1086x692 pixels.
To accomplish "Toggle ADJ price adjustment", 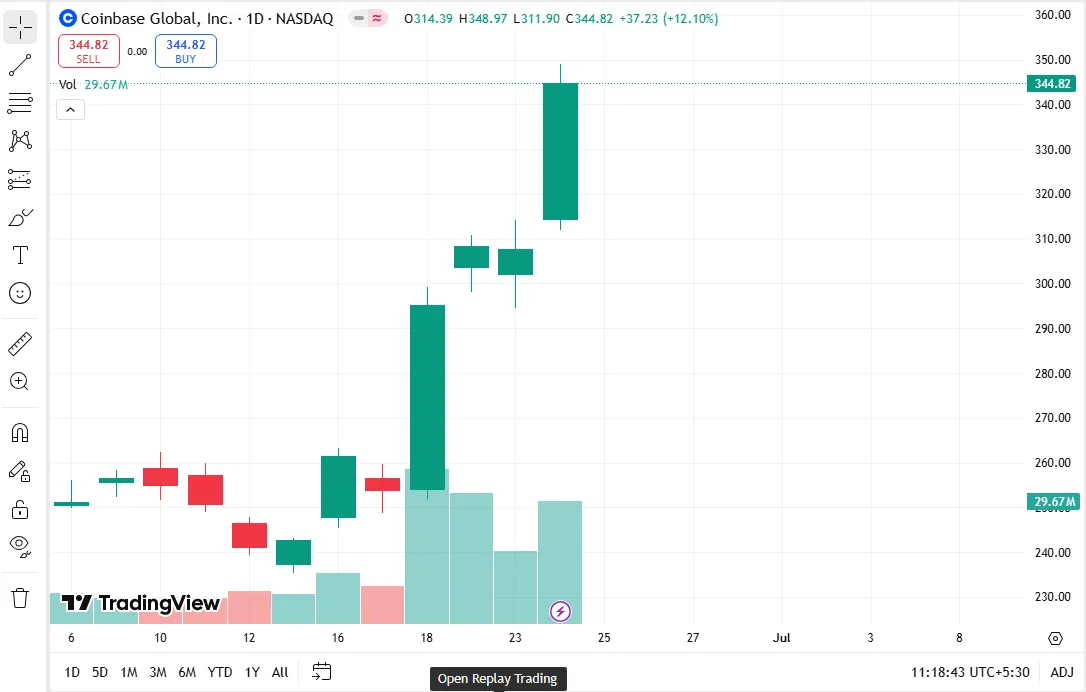I will pyautogui.click(x=1061, y=672).
